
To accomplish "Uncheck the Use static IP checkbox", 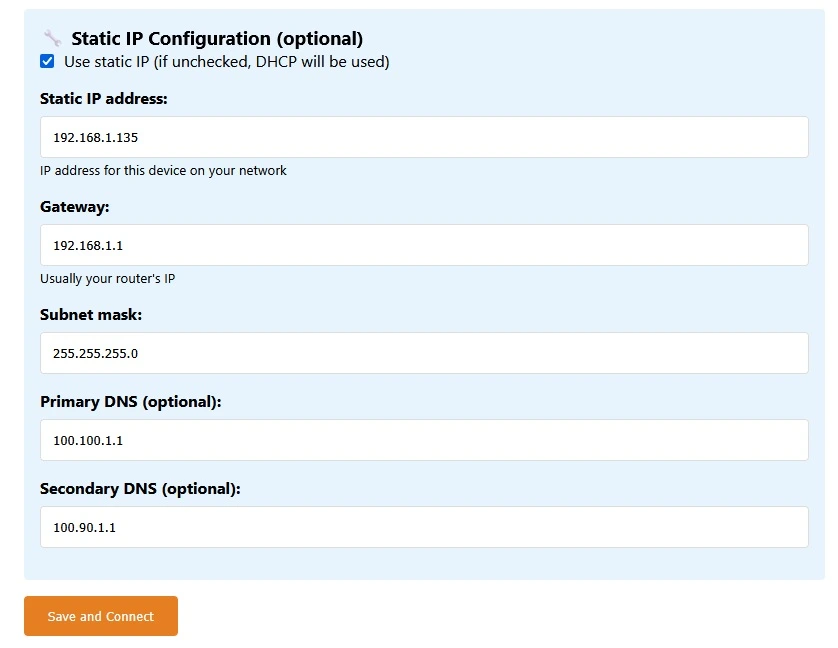I will coord(47,62).
